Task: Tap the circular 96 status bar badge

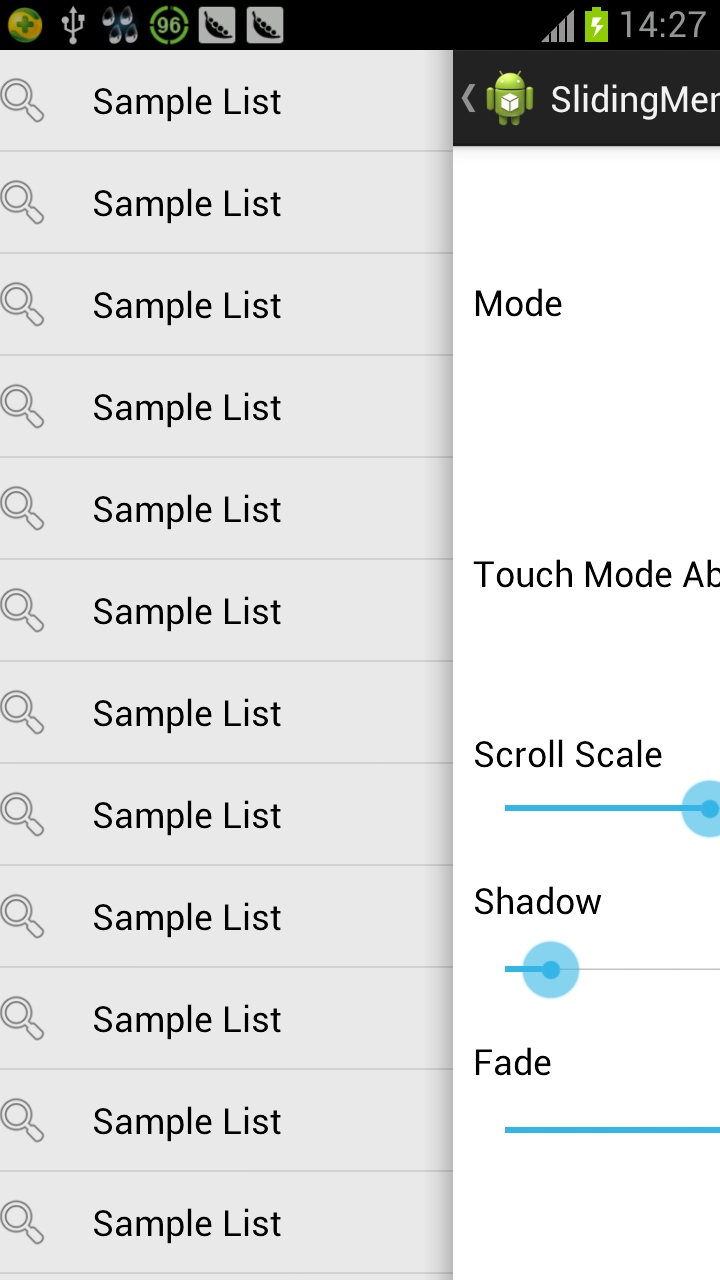Action: (x=169, y=25)
